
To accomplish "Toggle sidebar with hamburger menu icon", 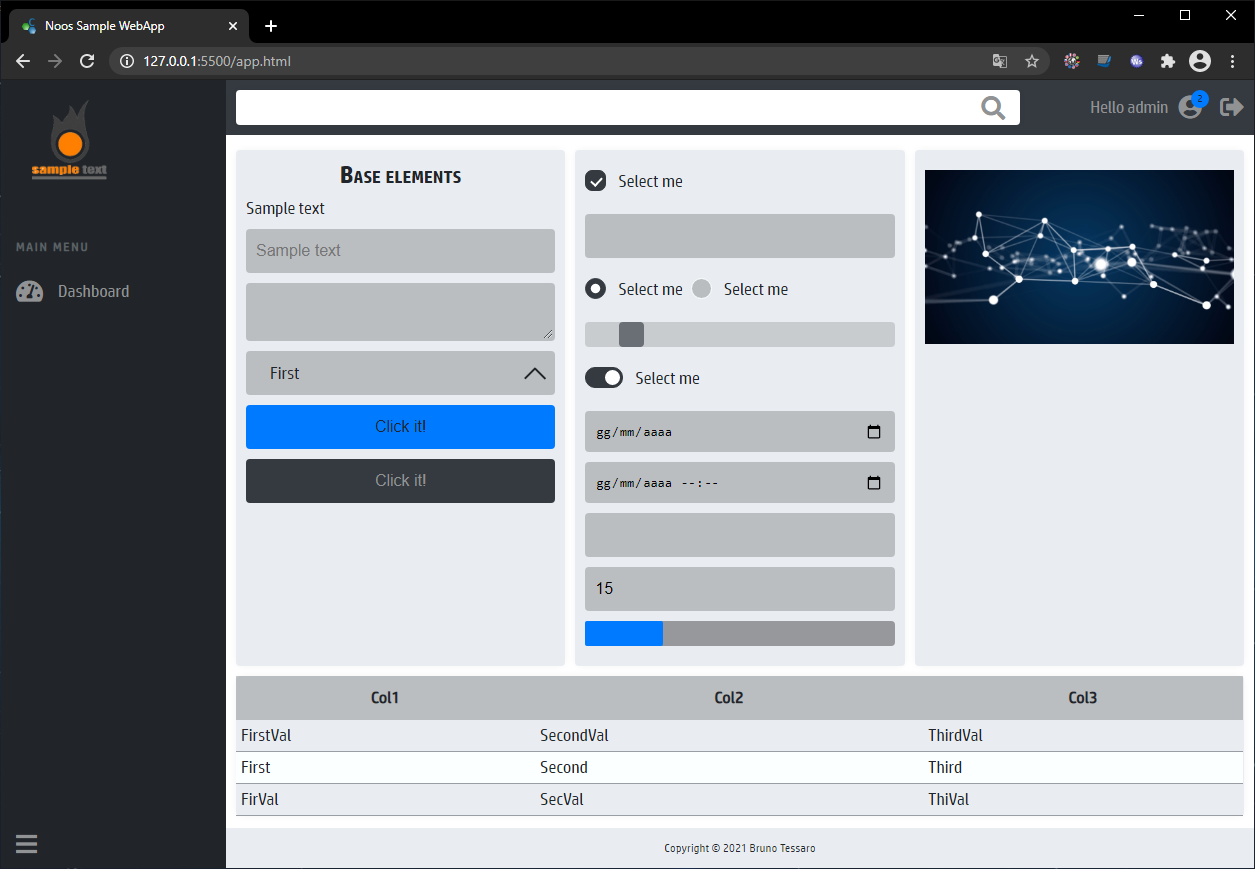I will click(x=27, y=843).
